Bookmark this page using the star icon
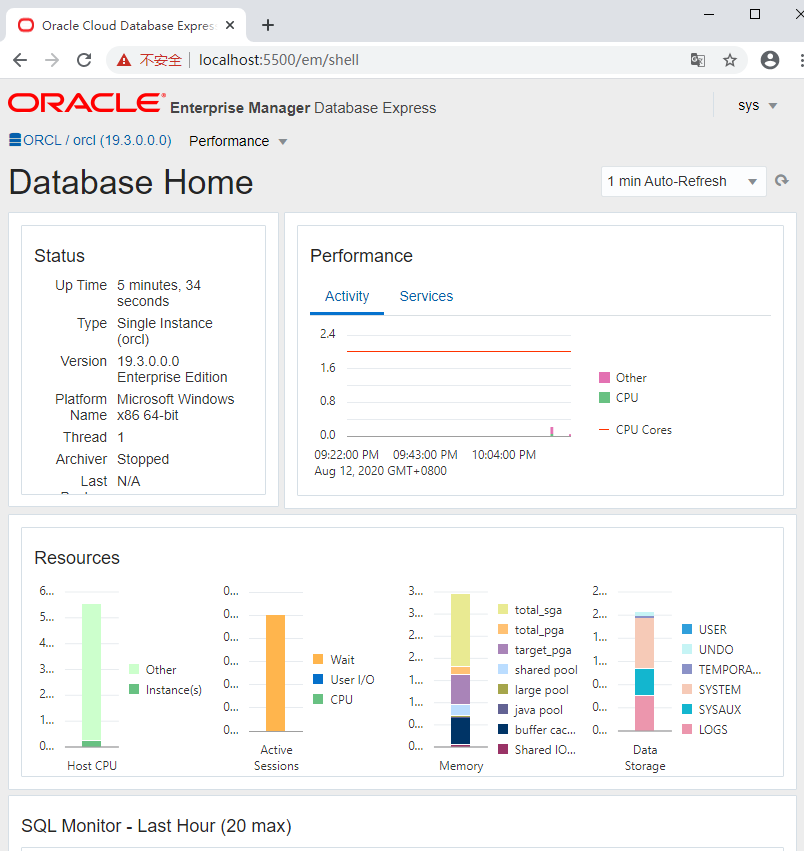Viewport: 804px width, 851px height. pos(731,60)
